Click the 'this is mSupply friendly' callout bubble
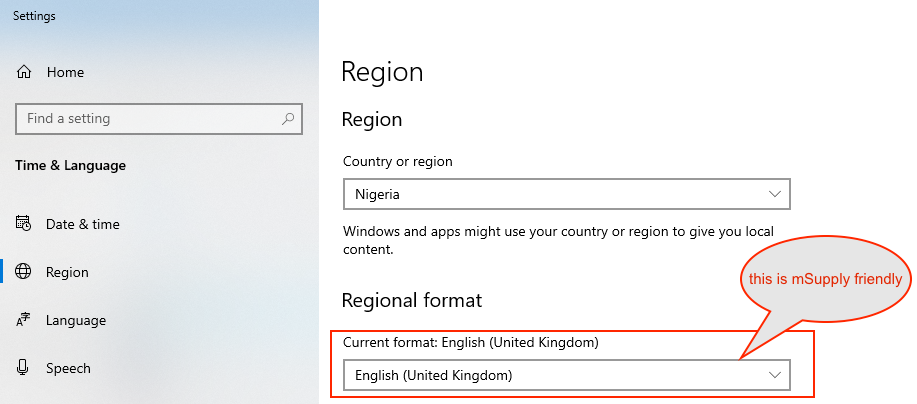 pyautogui.click(x=824, y=279)
